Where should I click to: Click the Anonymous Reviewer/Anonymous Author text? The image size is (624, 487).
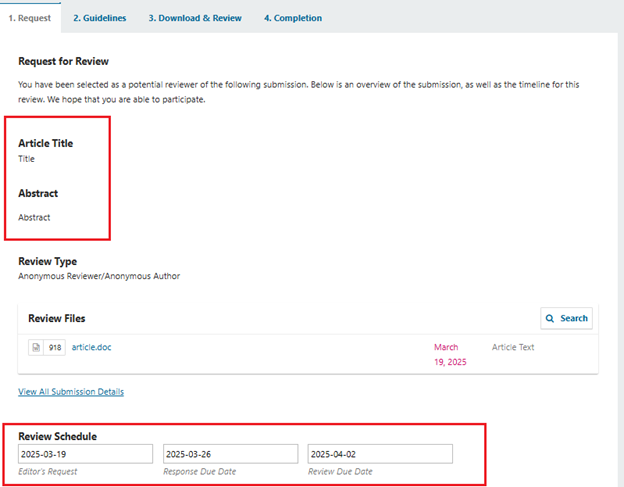99,276
